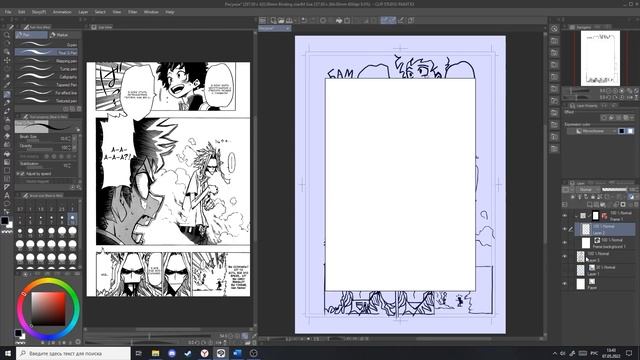Open the Animation menu
Screen dimensions: 640x360
point(62,12)
